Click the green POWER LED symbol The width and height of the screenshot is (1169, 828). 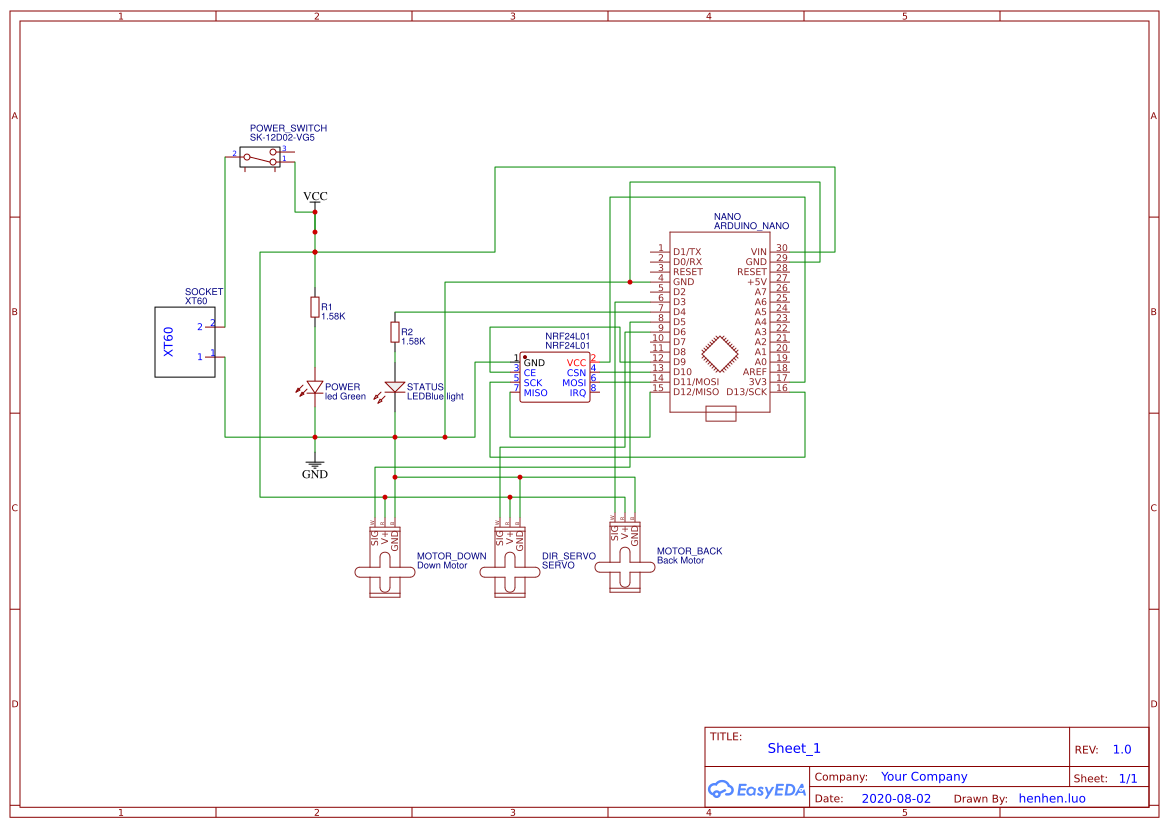pos(315,387)
